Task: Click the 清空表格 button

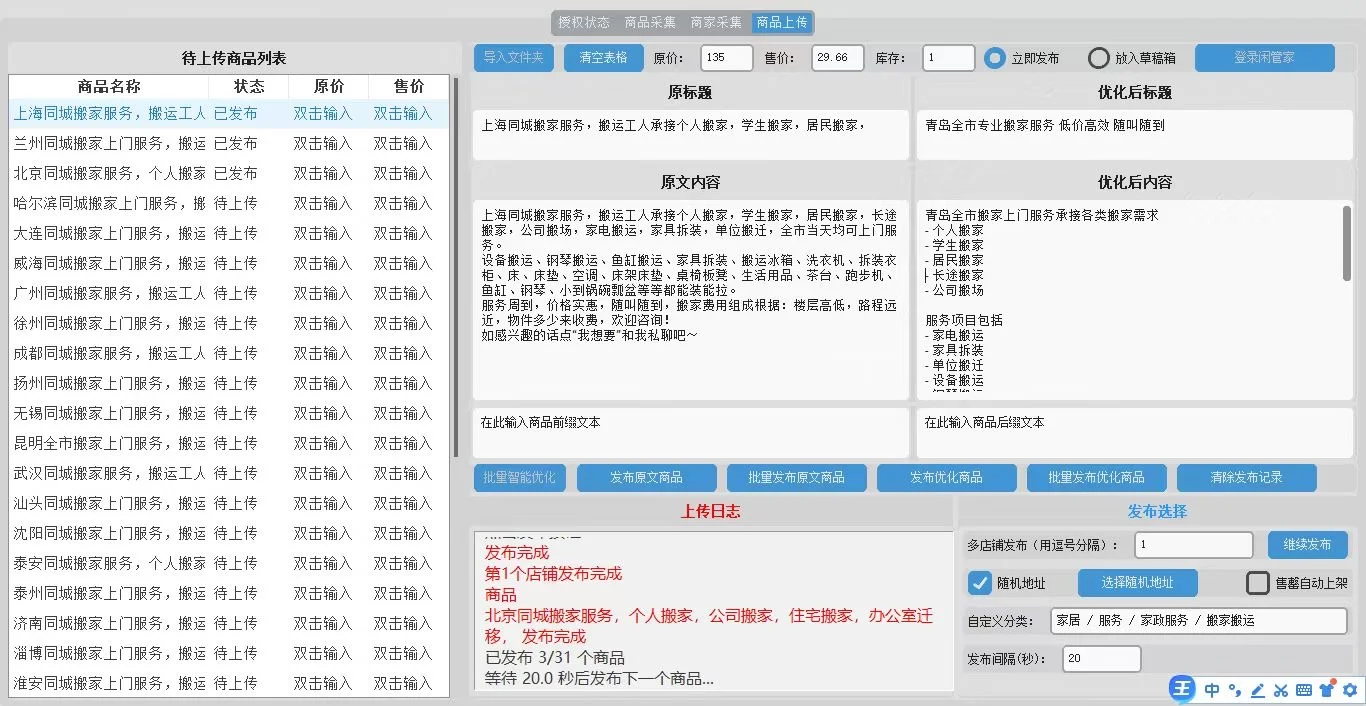Action: (602, 57)
